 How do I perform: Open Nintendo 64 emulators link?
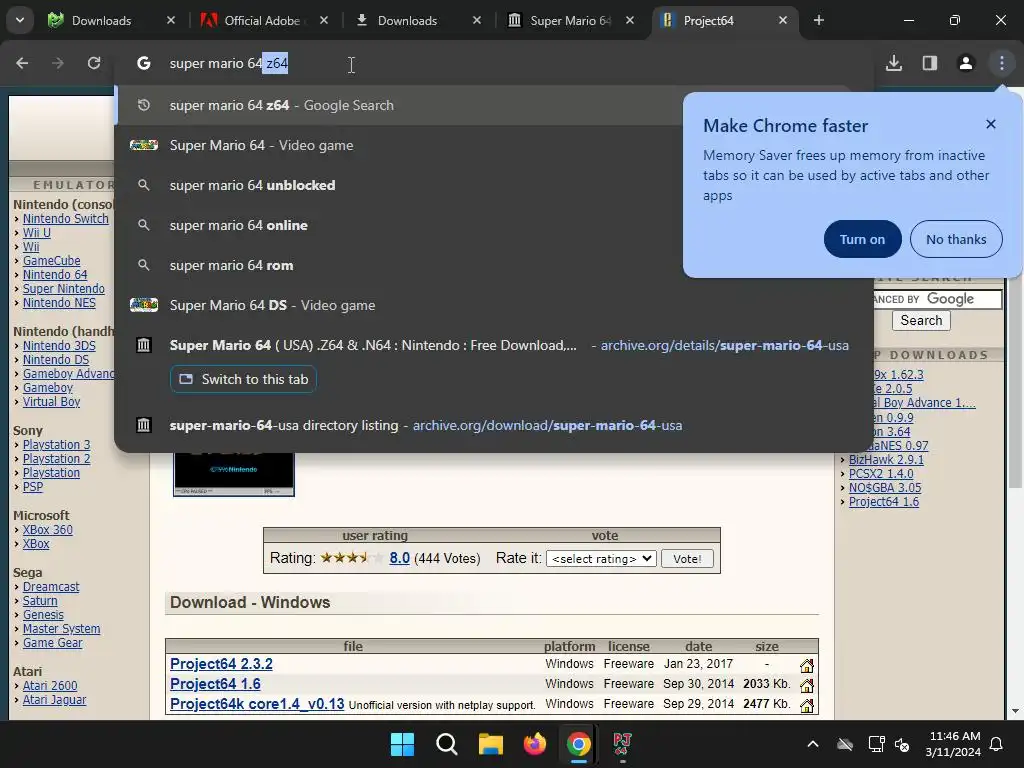55,275
